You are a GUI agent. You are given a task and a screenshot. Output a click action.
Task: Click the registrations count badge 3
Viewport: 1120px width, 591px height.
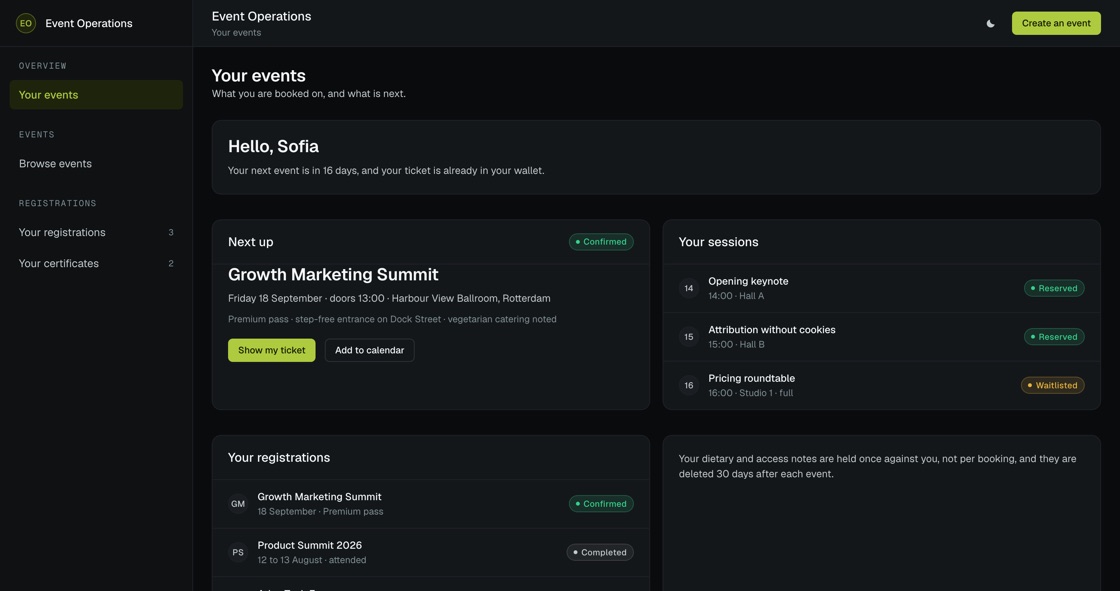tap(171, 232)
